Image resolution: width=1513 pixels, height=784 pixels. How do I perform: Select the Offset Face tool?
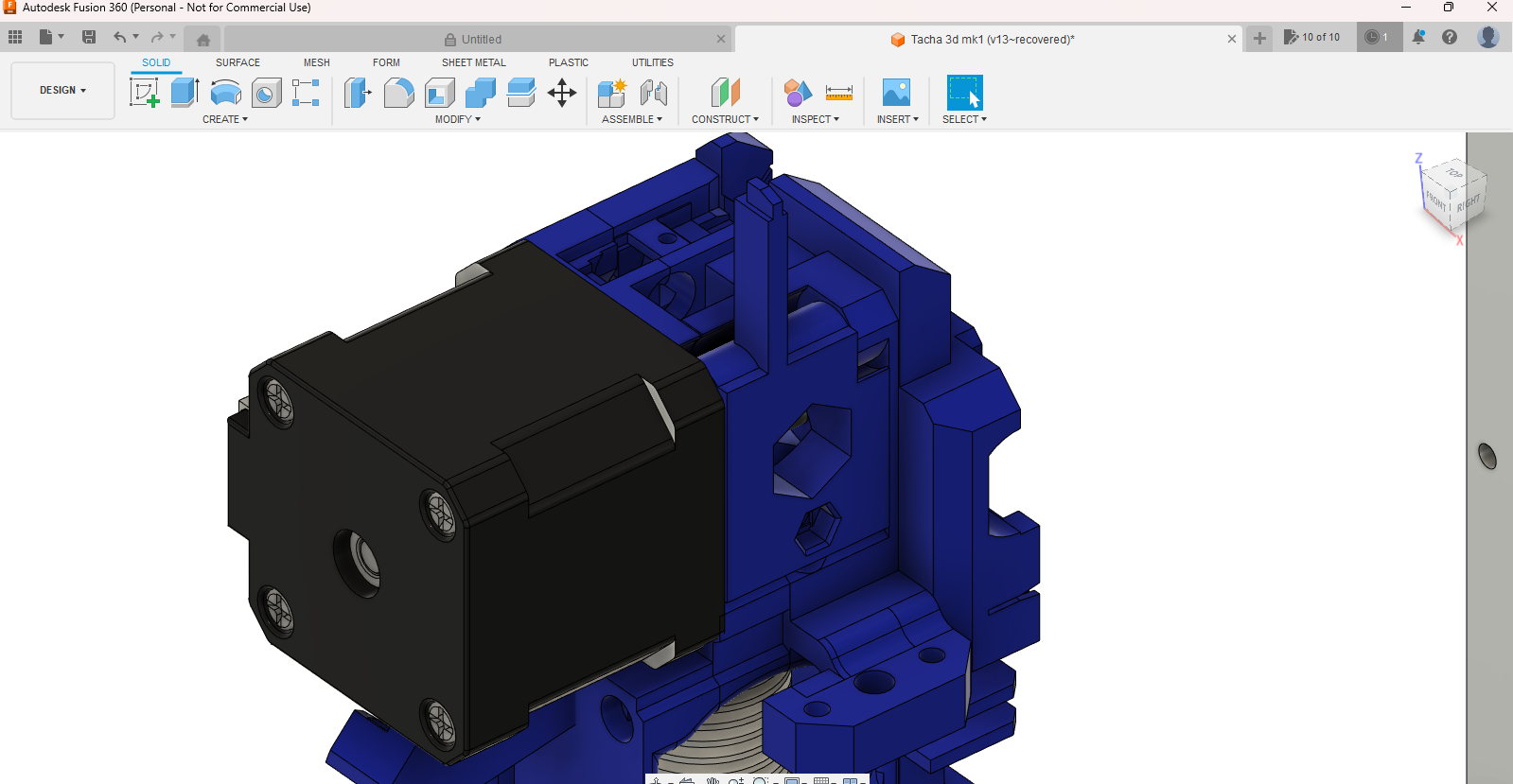click(x=521, y=93)
